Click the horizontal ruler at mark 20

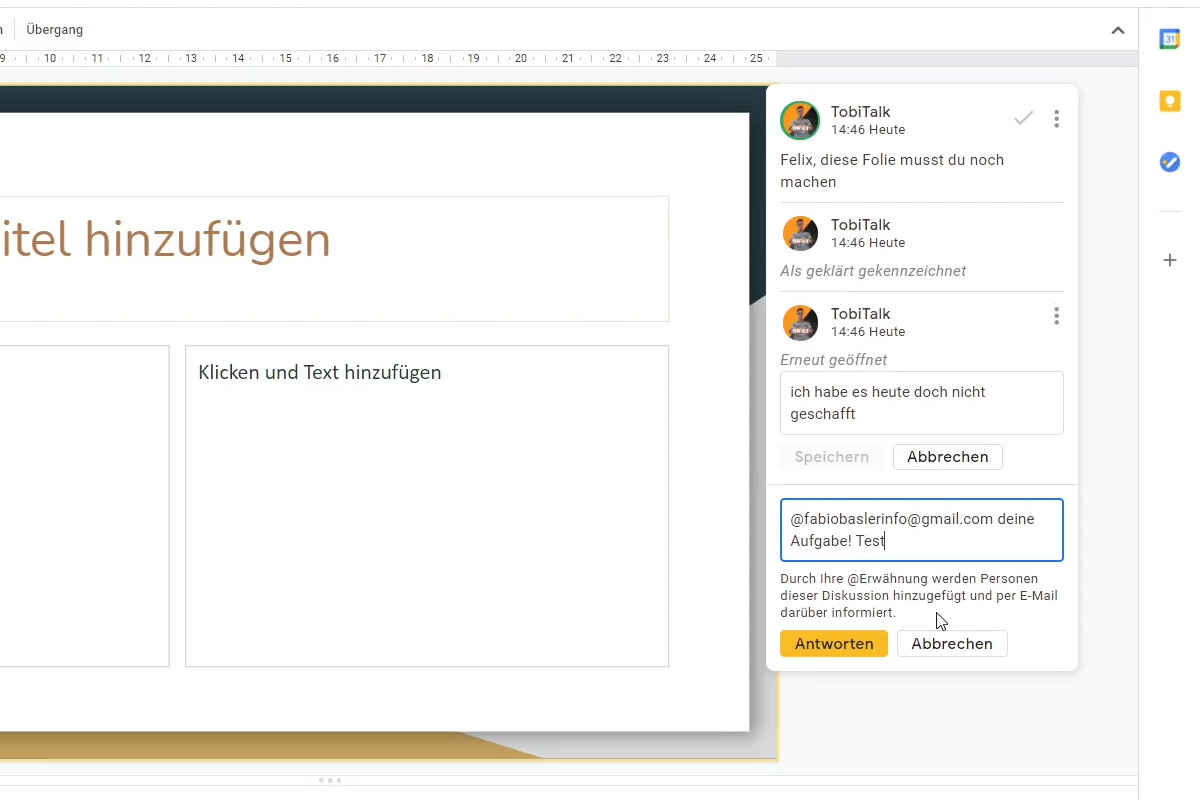click(x=521, y=58)
